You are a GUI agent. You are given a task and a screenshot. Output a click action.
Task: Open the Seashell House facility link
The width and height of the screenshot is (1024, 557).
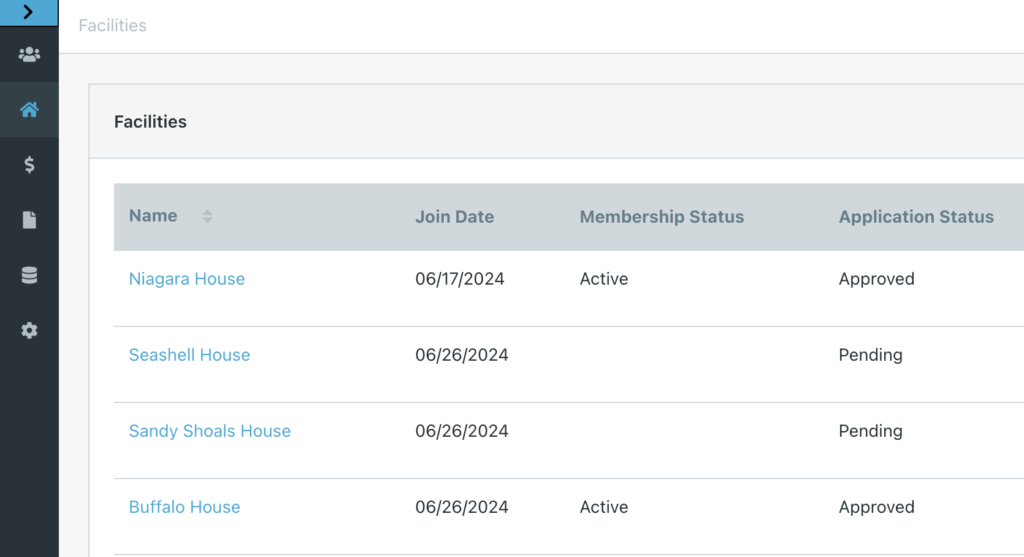(x=189, y=355)
